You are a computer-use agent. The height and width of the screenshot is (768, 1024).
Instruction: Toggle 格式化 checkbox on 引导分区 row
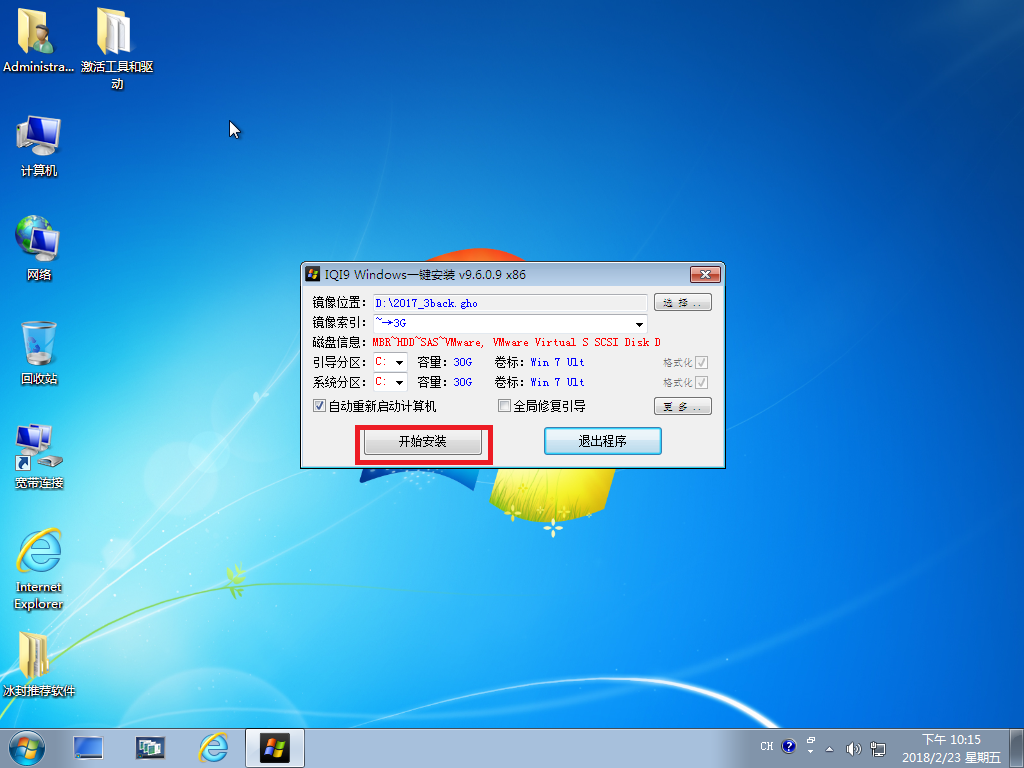click(702, 362)
